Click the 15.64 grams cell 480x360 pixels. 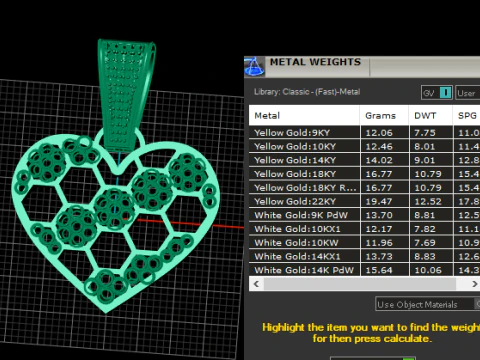coord(384,270)
